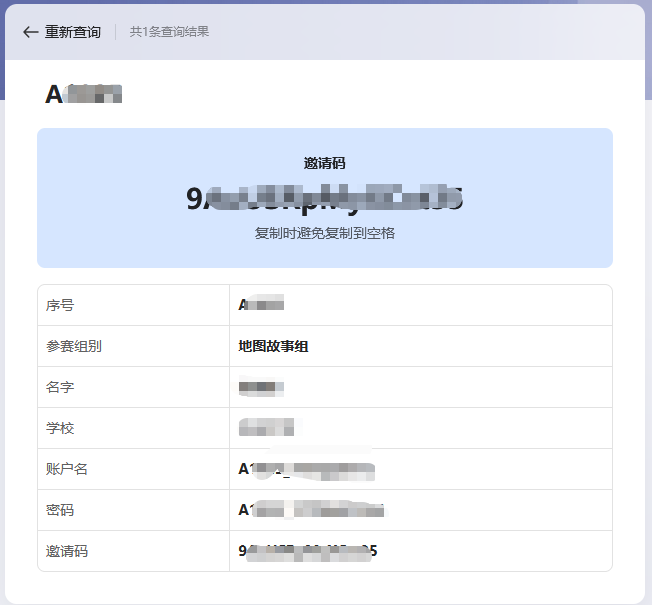Click the 账户名 row label
The width and height of the screenshot is (652, 605).
click(67, 469)
